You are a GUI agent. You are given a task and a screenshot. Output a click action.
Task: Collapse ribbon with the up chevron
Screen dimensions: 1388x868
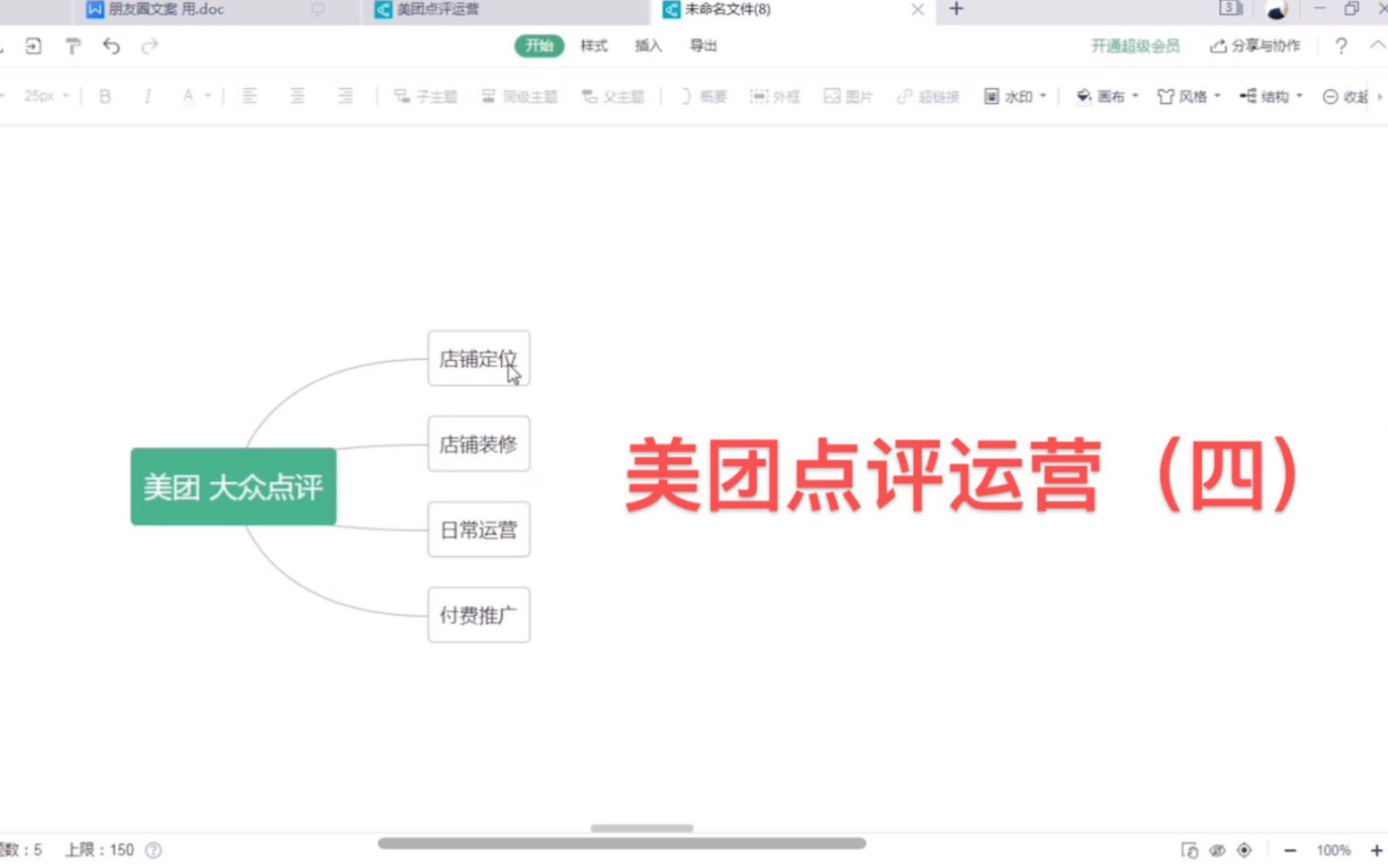point(1377,45)
